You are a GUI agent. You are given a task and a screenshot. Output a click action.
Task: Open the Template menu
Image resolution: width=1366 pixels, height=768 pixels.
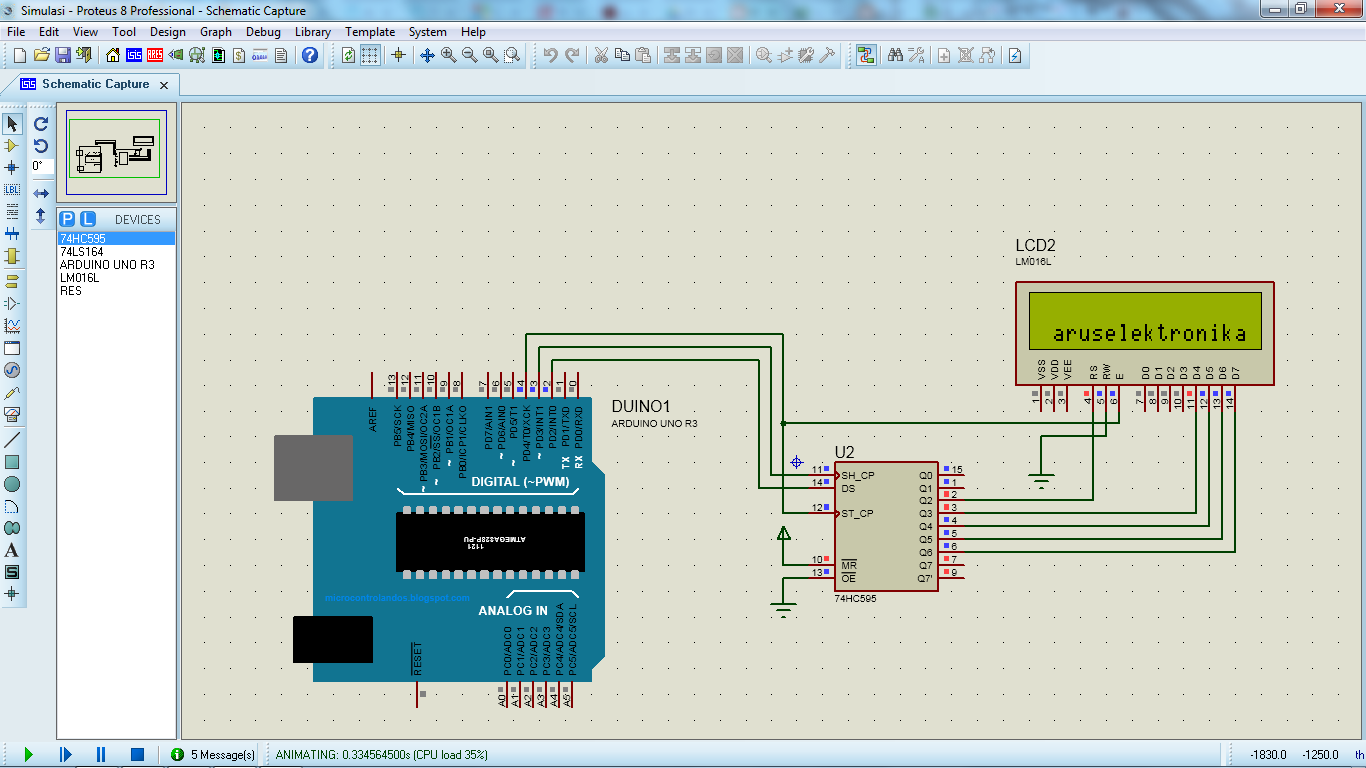pos(370,32)
